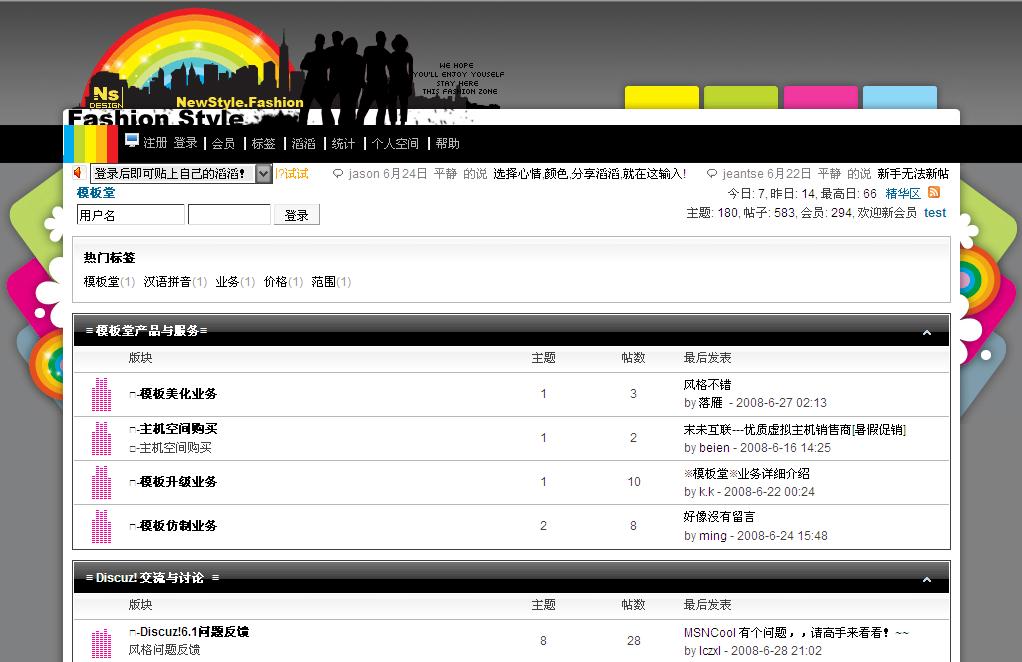Select the pink style color tab
This screenshot has height=662, width=1022.
tap(821, 97)
